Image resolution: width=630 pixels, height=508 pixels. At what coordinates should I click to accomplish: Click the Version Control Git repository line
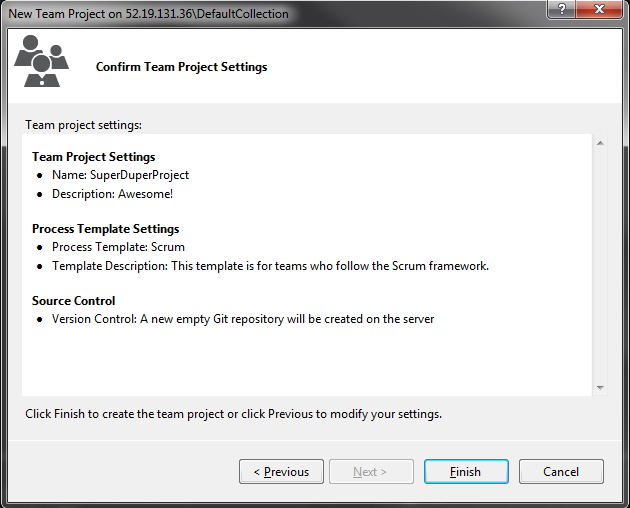(243, 319)
